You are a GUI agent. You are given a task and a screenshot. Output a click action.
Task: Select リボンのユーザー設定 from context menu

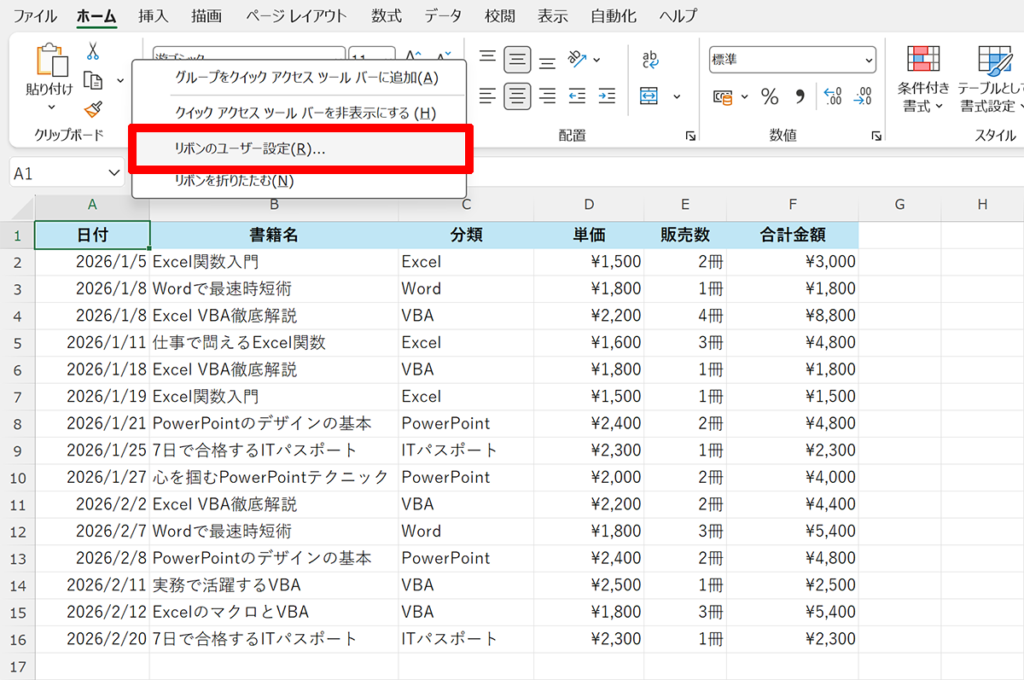point(299,148)
